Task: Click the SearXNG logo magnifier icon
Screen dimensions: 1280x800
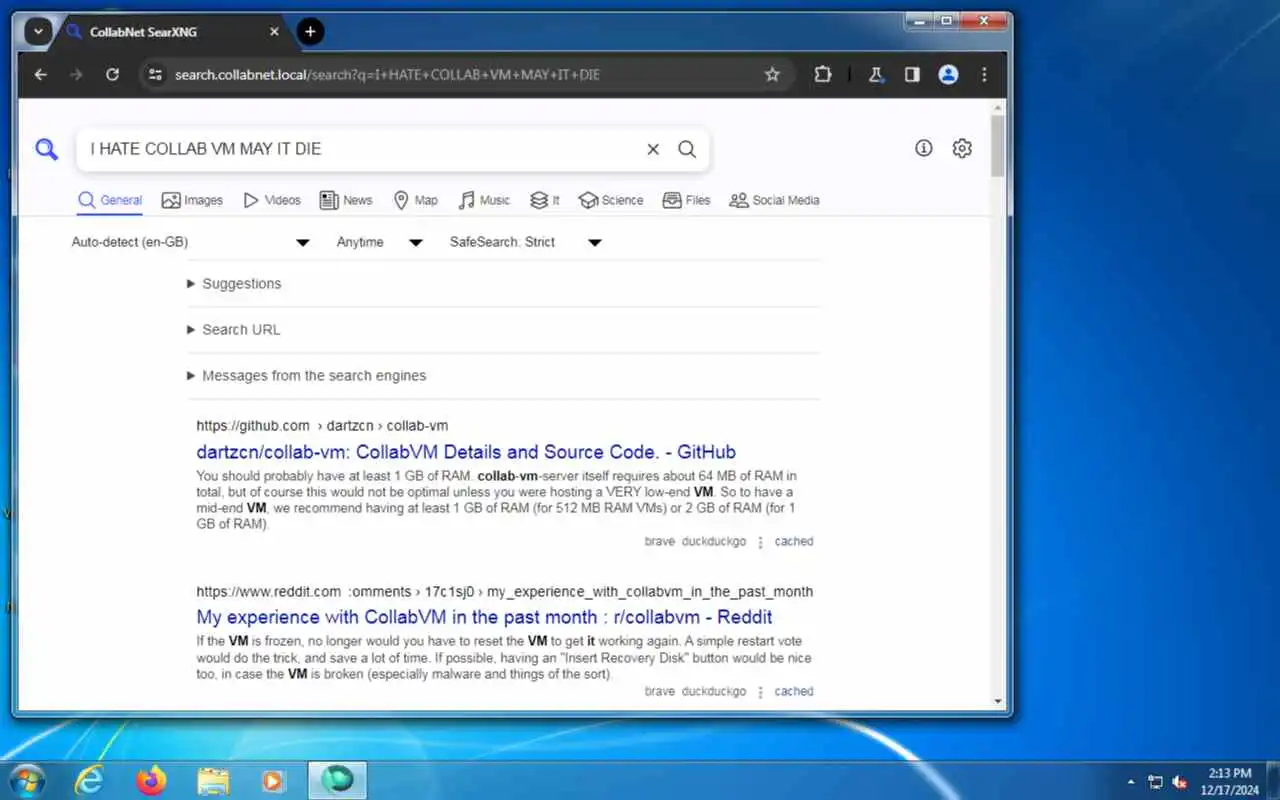Action: coord(46,149)
